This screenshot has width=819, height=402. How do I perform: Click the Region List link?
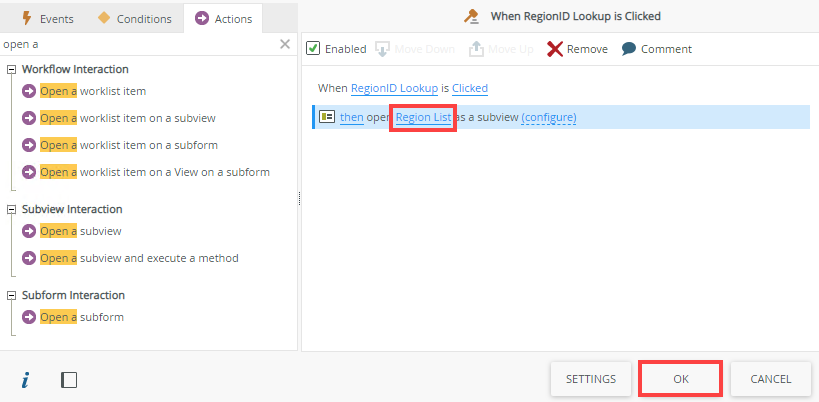423,117
